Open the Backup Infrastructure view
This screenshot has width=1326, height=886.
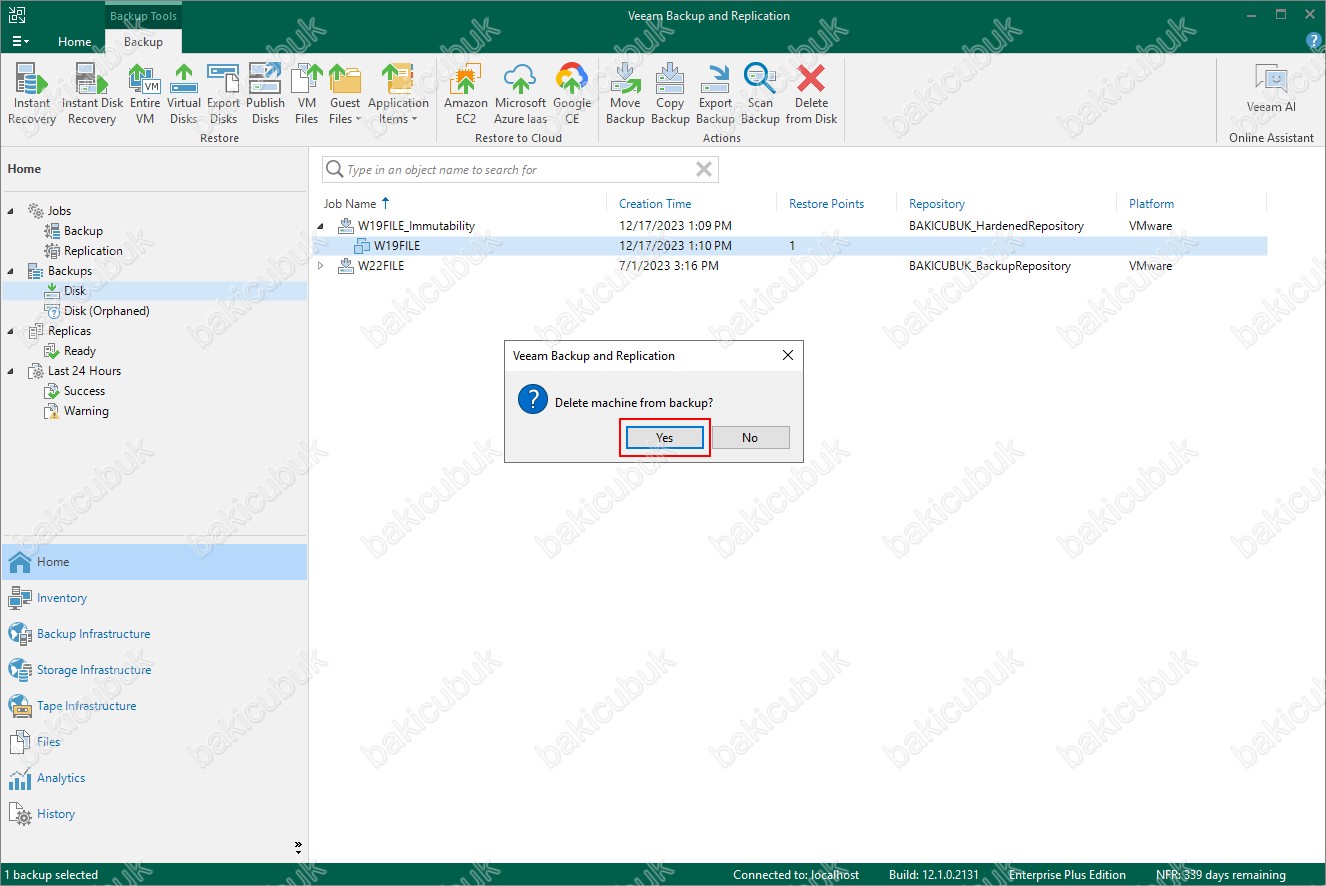tap(154, 634)
